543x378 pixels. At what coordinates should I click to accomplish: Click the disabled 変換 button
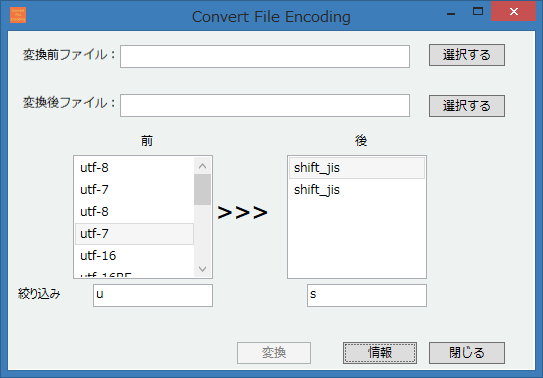(274, 353)
